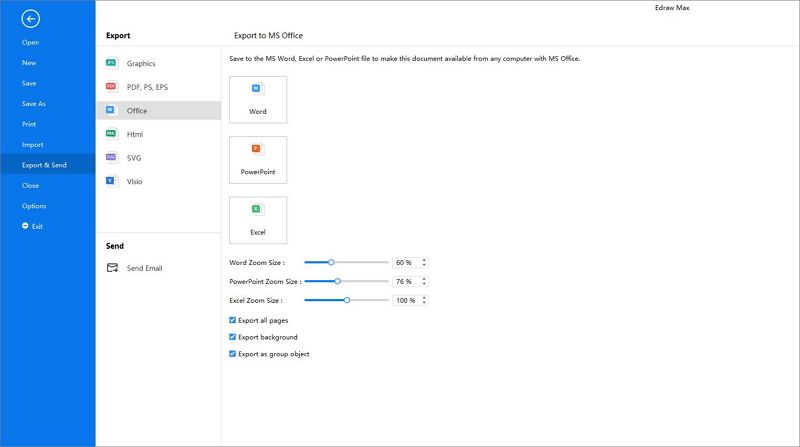Export to Excel using the Excel button
The height and width of the screenshot is (447, 800).
258,220
